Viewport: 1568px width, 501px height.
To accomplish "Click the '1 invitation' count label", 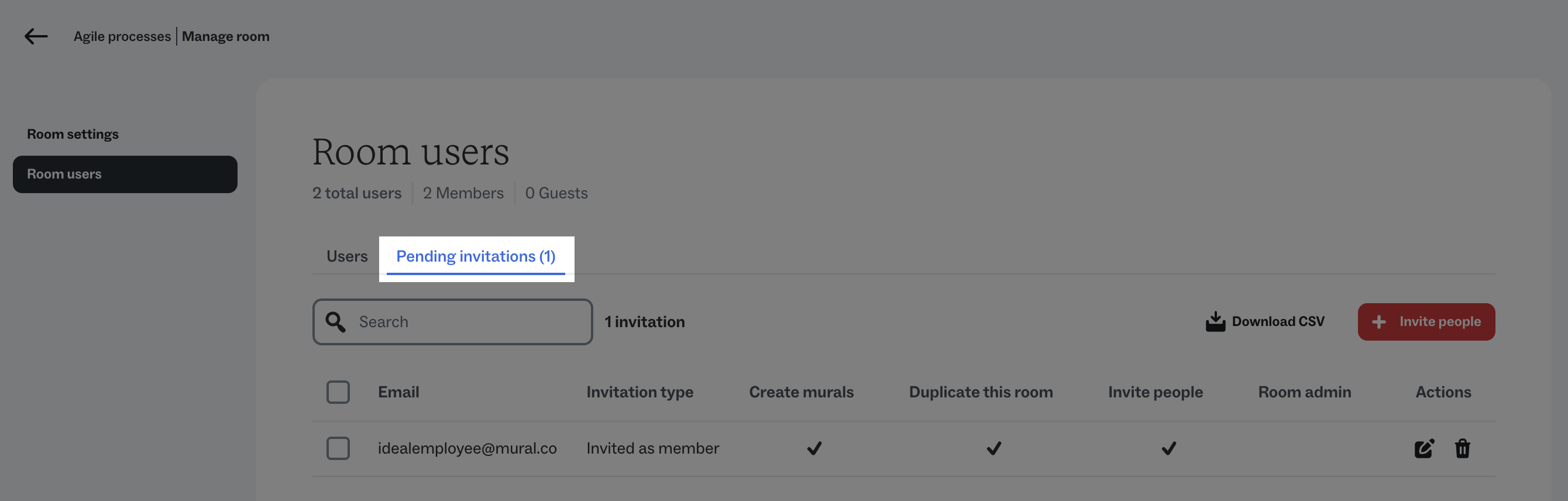I will [x=645, y=322].
